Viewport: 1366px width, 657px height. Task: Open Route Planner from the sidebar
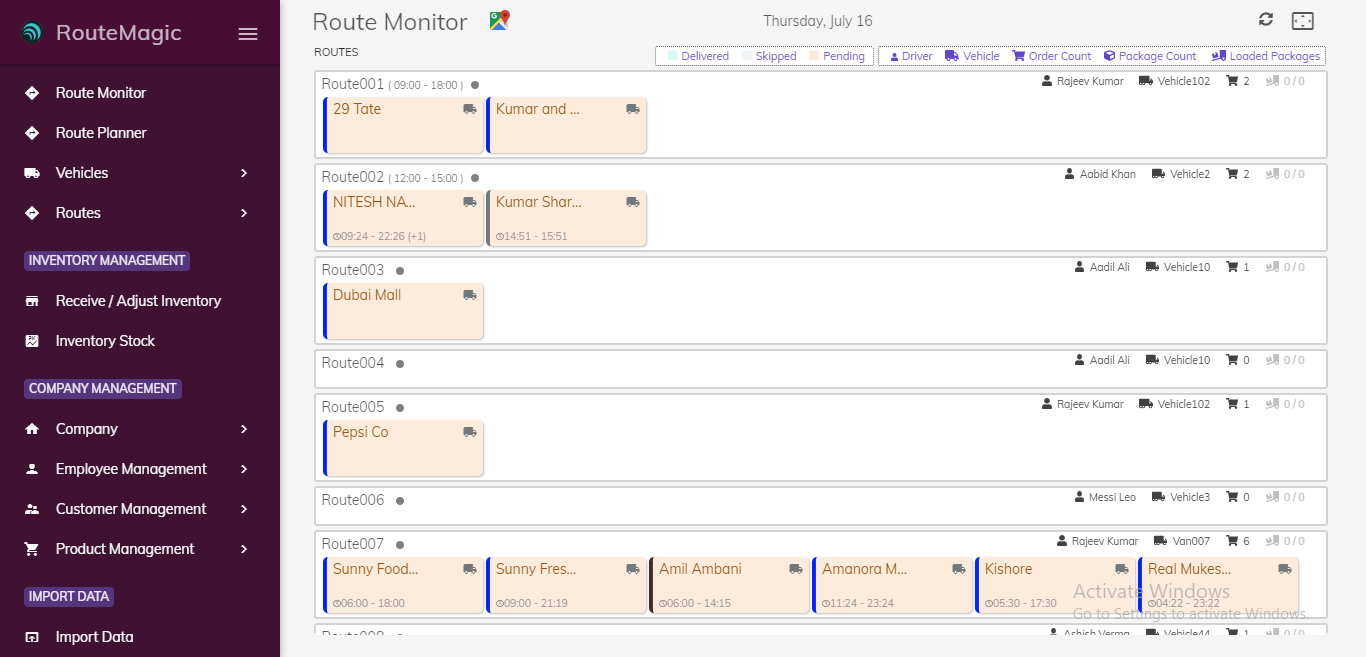(101, 133)
